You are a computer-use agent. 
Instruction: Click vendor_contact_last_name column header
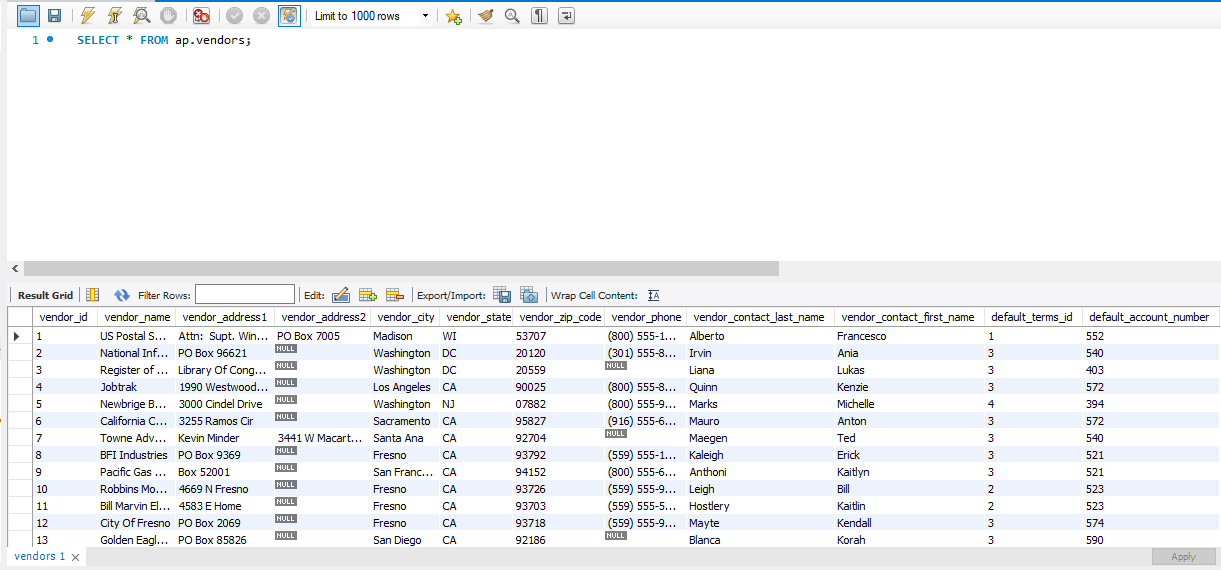pyautogui.click(x=759, y=317)
